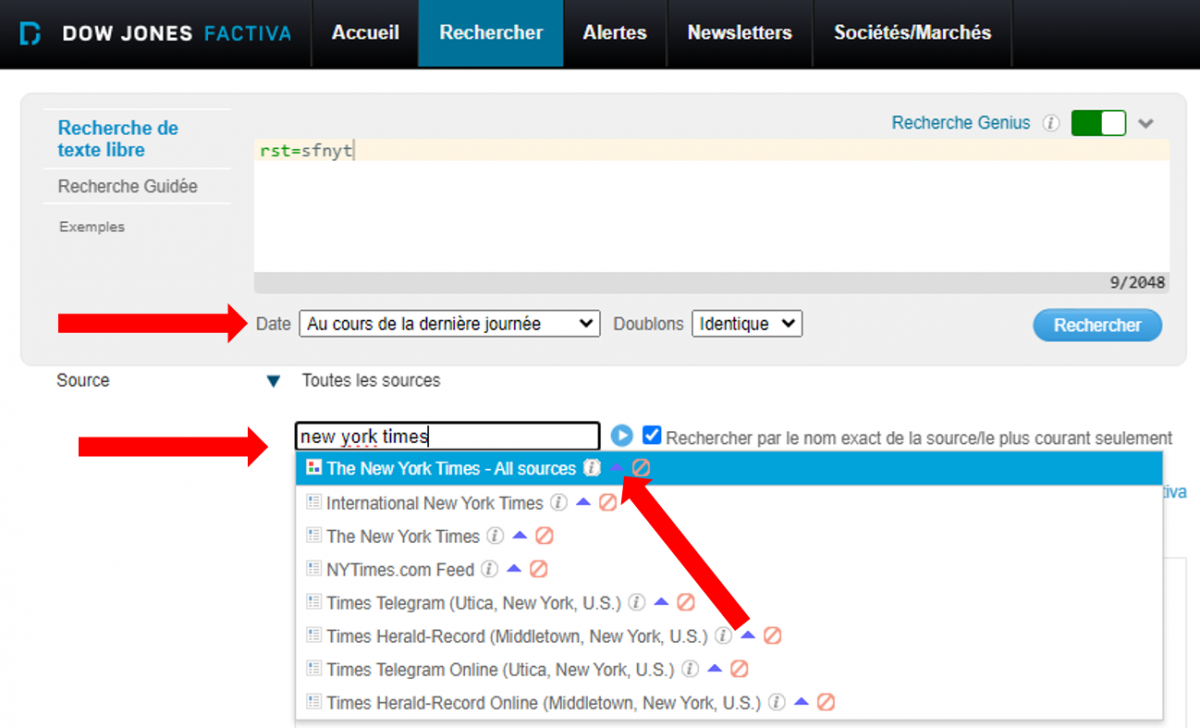
Task: Exclude Times Telegram (Utica) source
Action: pyautogui.click(x=685, y=603)
